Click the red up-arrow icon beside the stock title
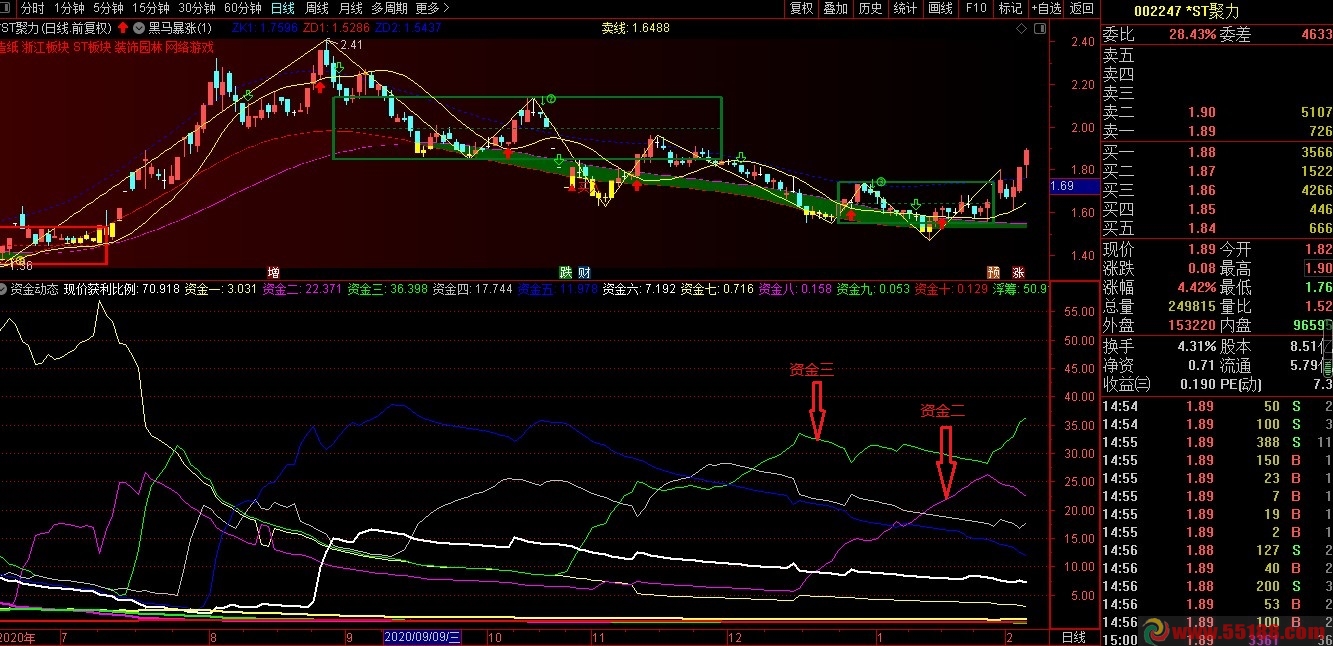Viewport: 1333px width, 646px height. click(122, 28)
